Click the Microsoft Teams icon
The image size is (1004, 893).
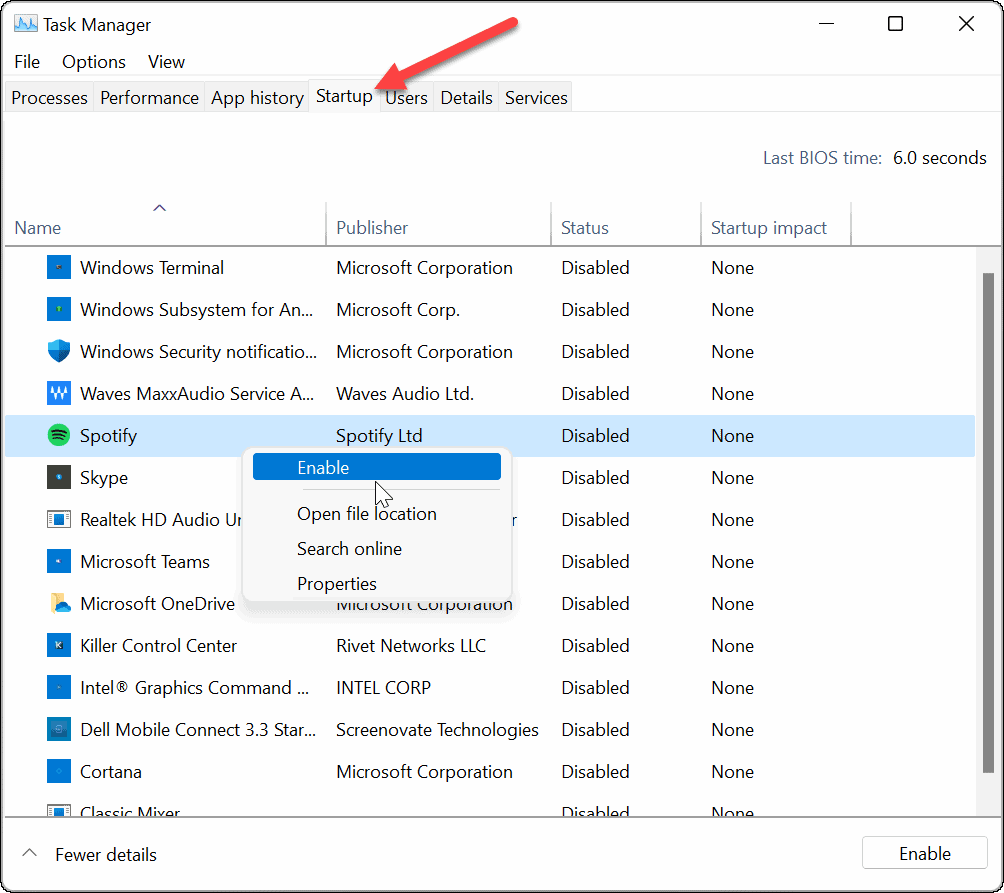(58, 561)
